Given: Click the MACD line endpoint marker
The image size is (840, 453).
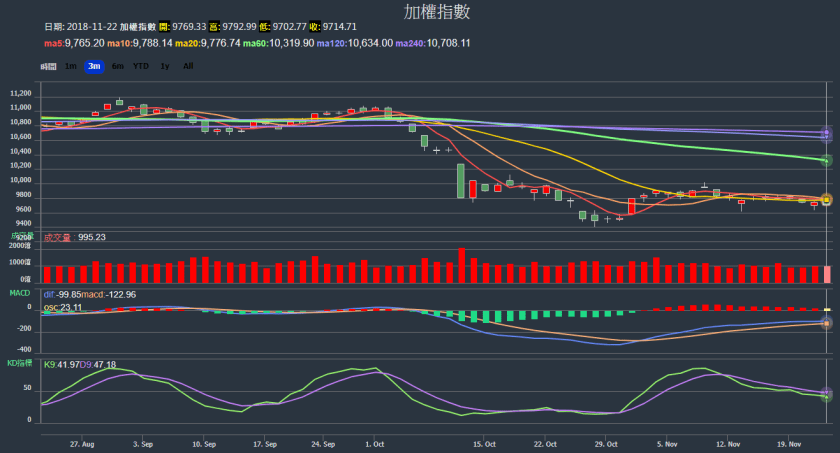Looking at the screenshot, I should 827,323.
